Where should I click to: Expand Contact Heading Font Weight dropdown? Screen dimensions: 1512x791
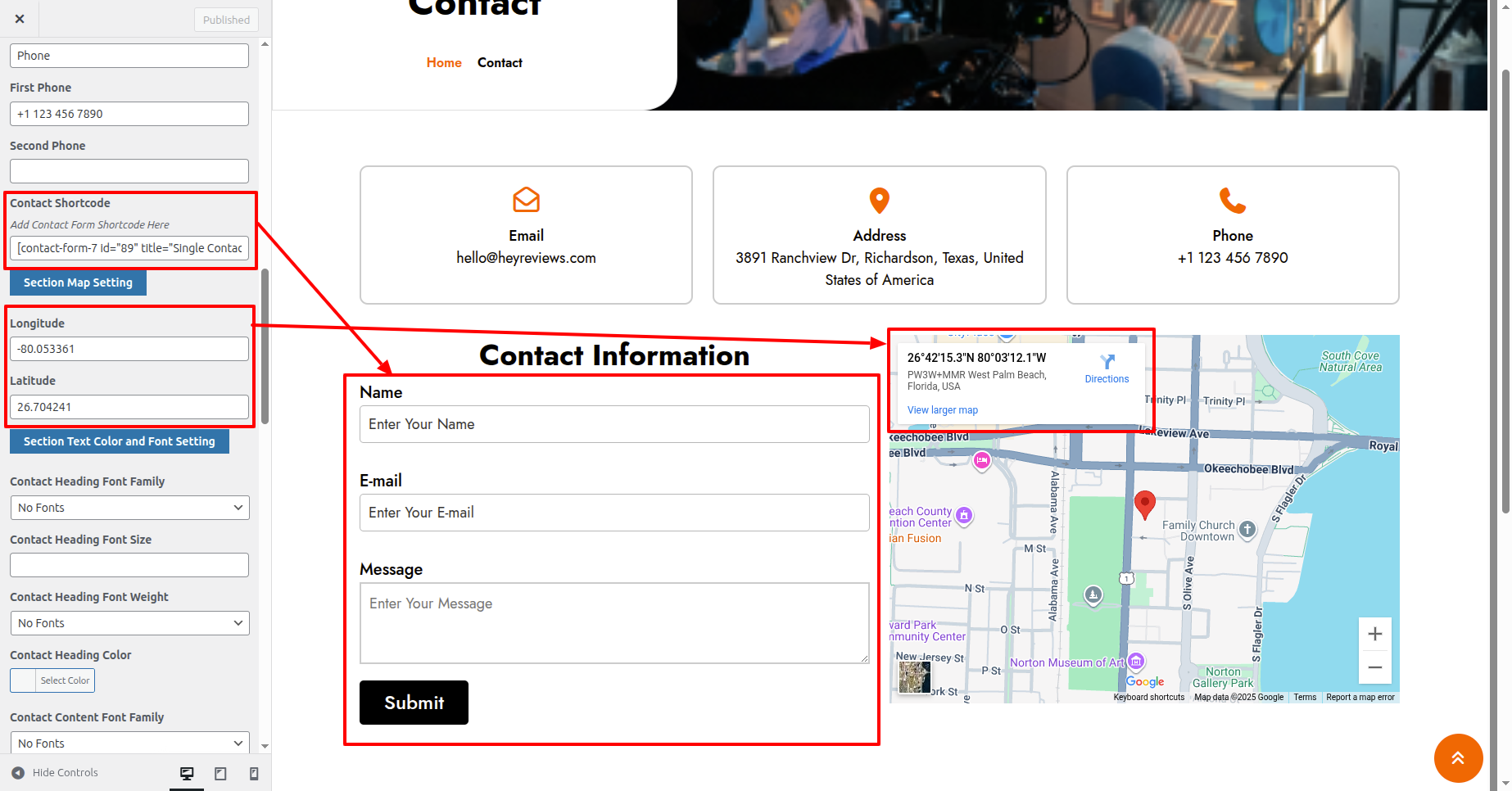tap(129, 623)
